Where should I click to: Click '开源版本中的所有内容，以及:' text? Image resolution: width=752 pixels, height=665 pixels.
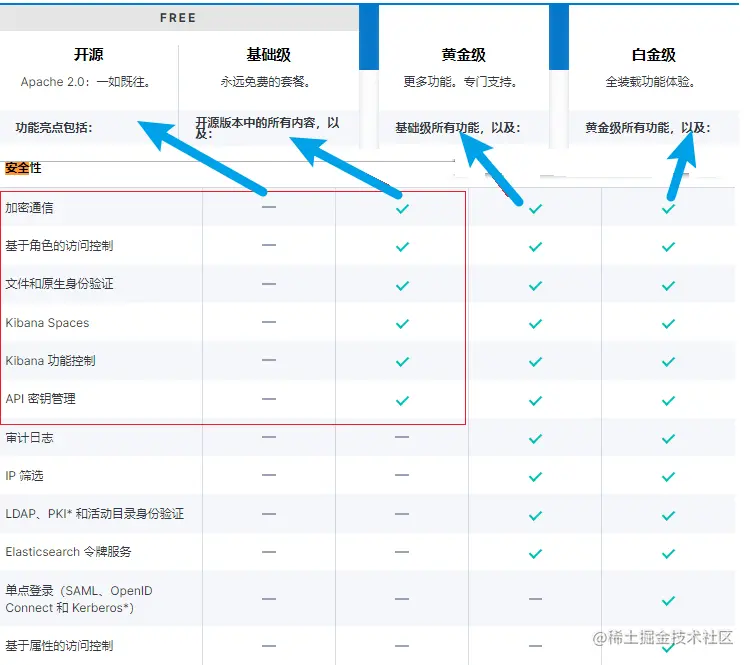[267, 128]
